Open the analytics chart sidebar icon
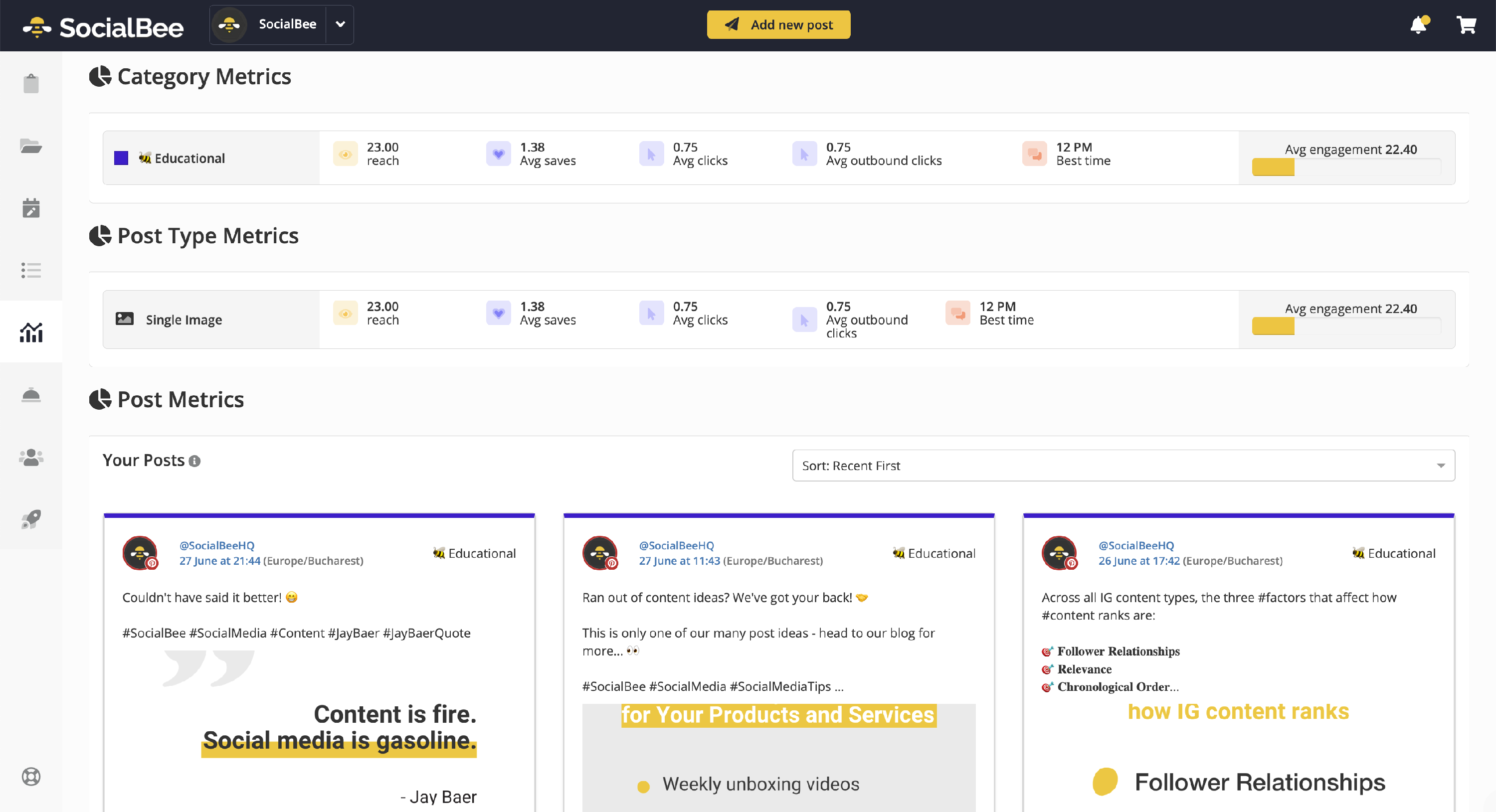 (x=31, y=332)
